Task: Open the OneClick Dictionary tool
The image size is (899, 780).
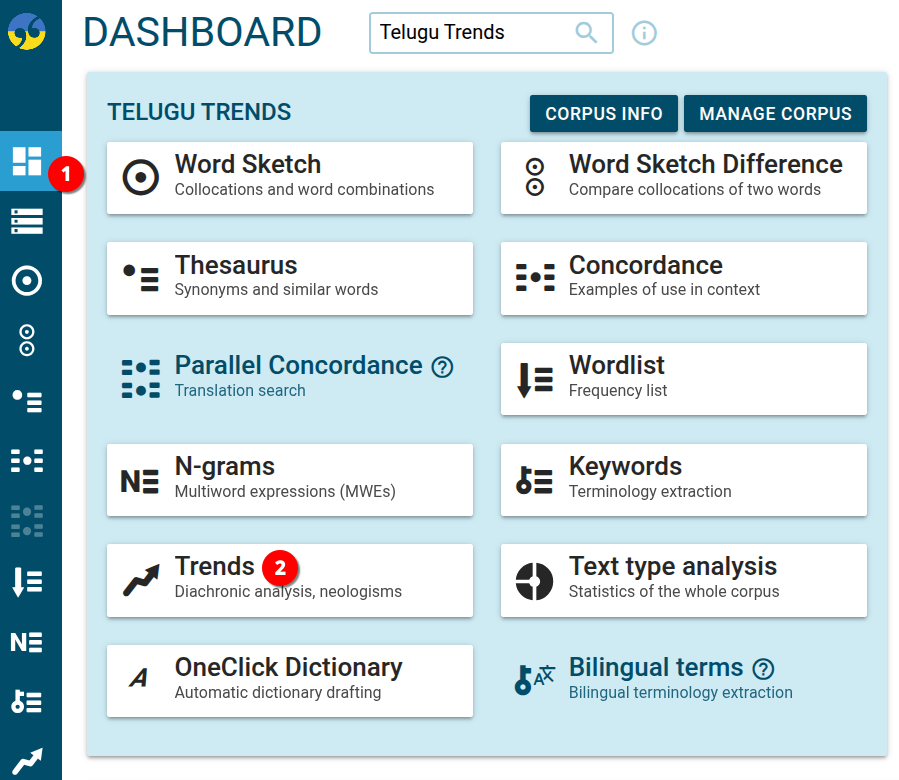Action: [289, 681]
